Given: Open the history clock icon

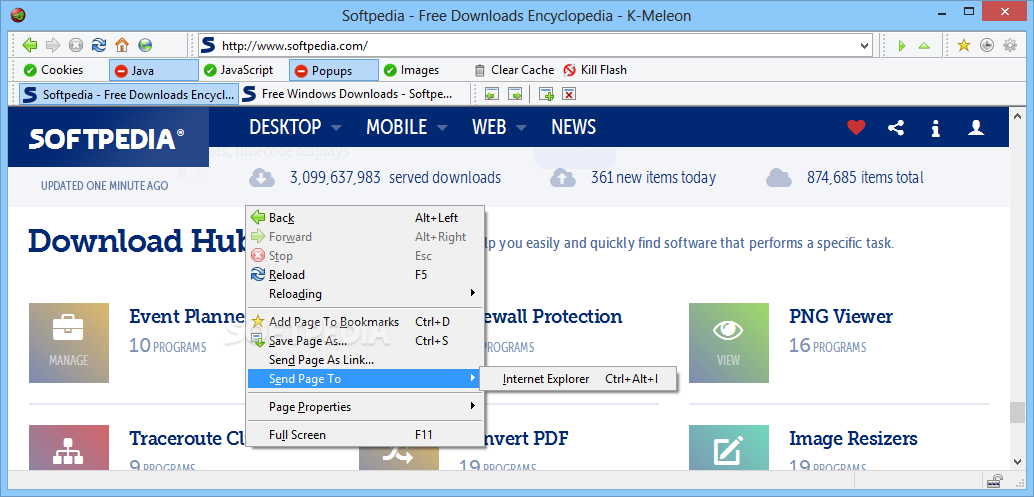Looking at the screenshot, I should (987, 45).
